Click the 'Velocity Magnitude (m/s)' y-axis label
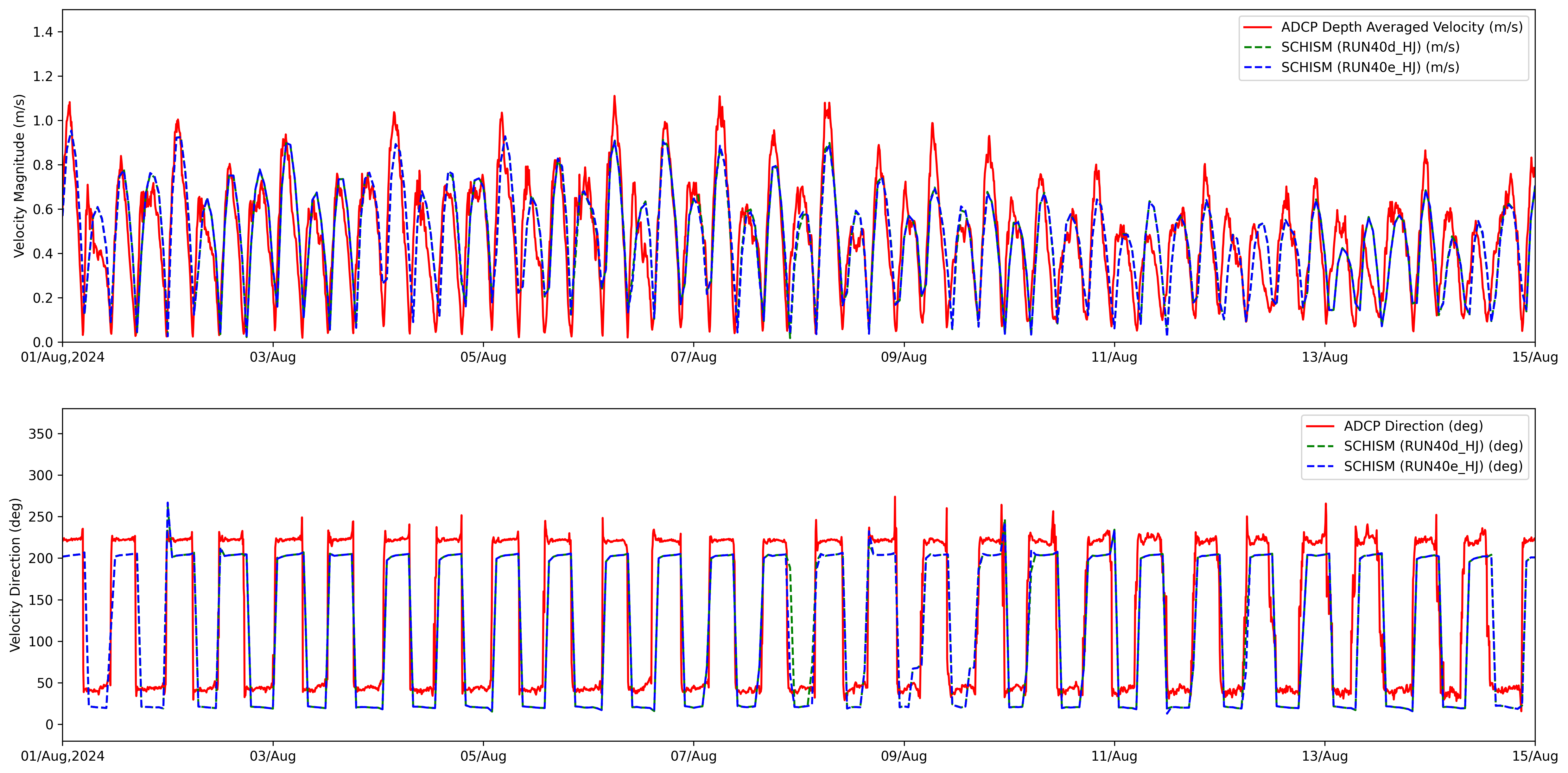Screen dimensions: 1568x773 coord(20,176)
